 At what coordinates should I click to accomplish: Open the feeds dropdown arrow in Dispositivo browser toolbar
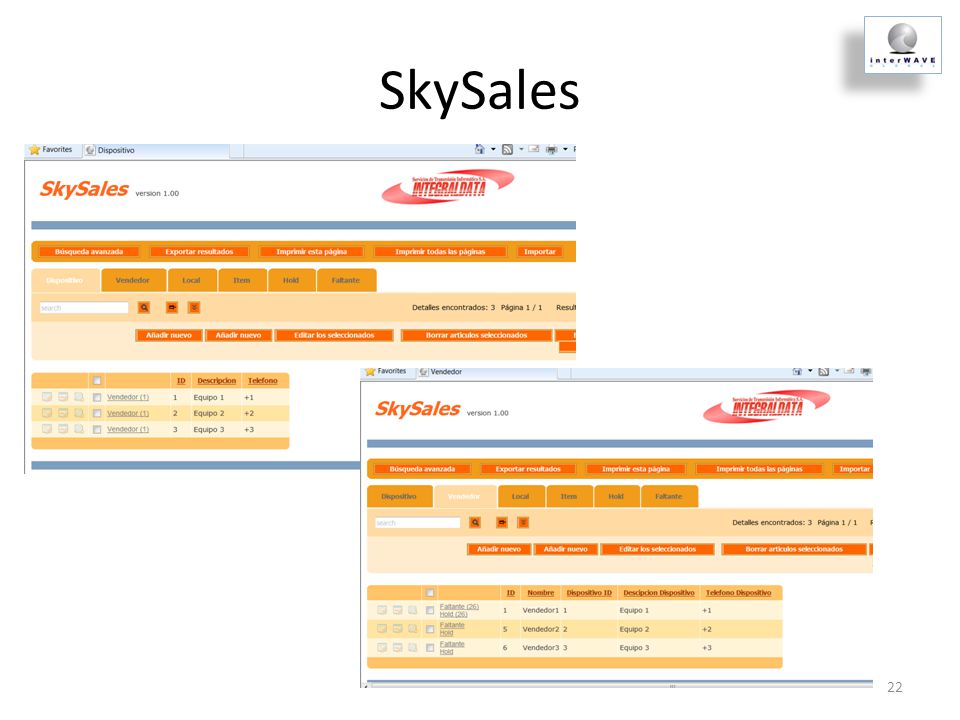[x=521, y=149]
